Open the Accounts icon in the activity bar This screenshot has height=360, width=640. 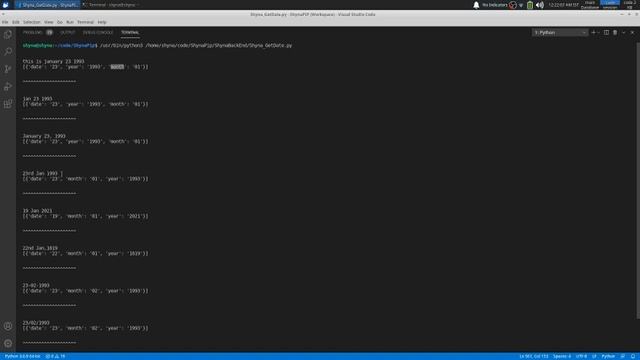tap(8, 326)
